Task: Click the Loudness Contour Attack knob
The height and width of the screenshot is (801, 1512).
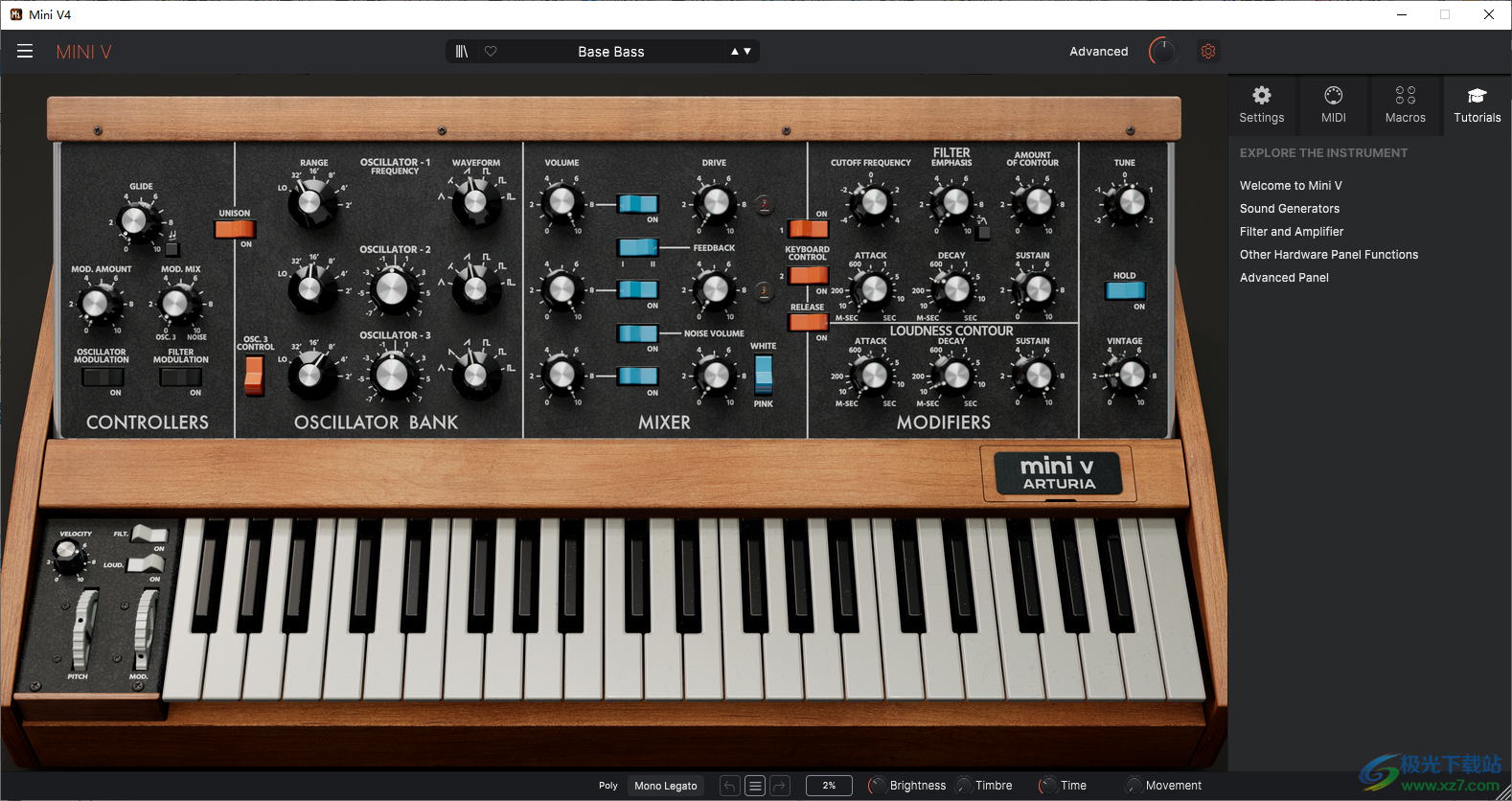Action: [874, 375]
